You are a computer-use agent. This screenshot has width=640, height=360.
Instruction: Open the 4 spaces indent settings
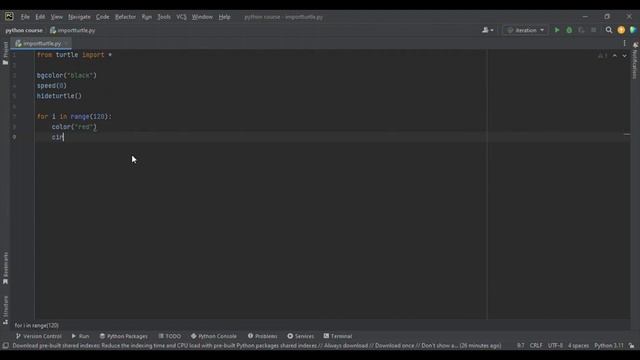pyautogui.click(x=578, y=346)
